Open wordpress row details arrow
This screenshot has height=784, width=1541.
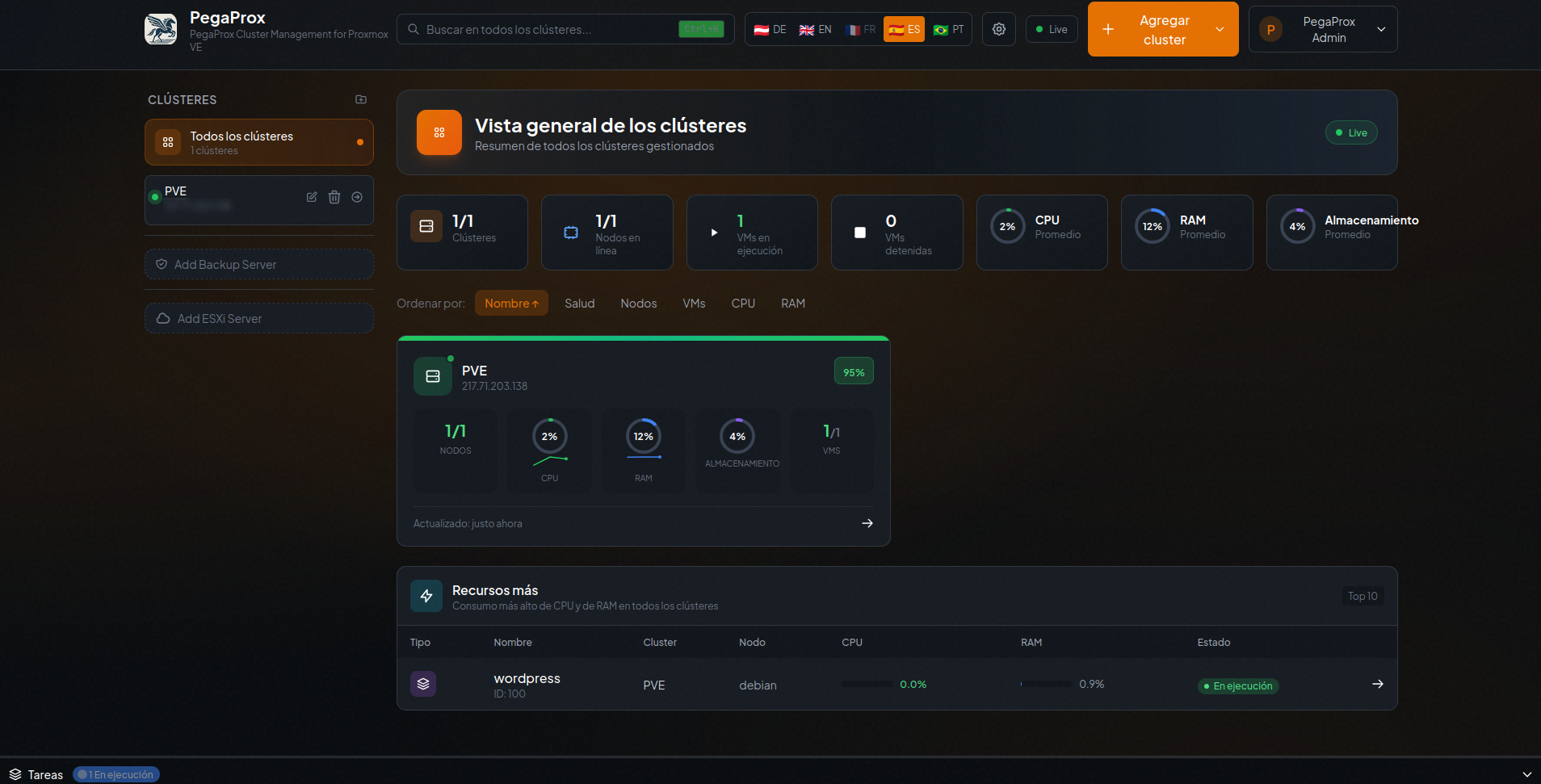[1378, 684]
